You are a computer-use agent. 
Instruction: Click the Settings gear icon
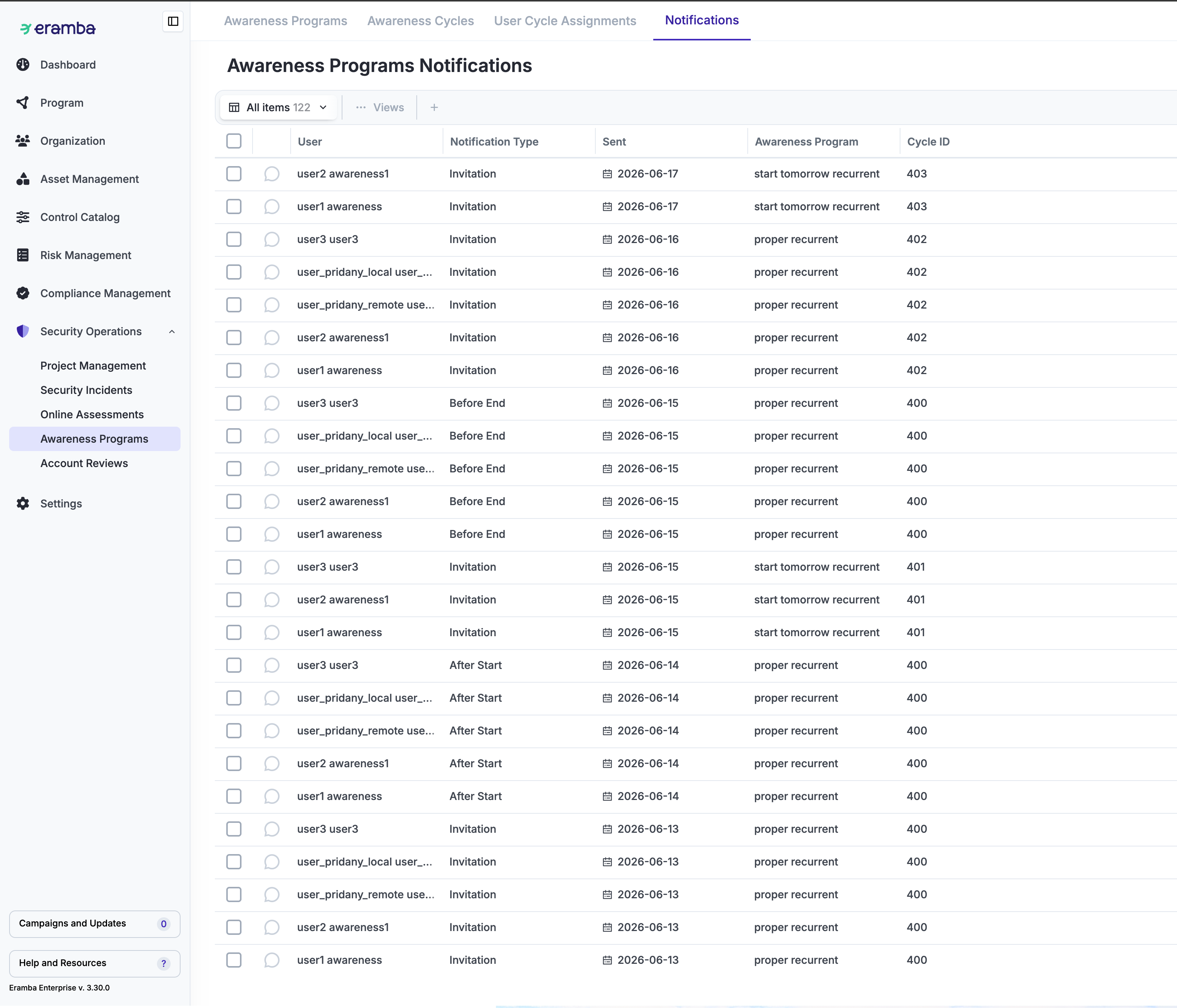tap(23, 504)
